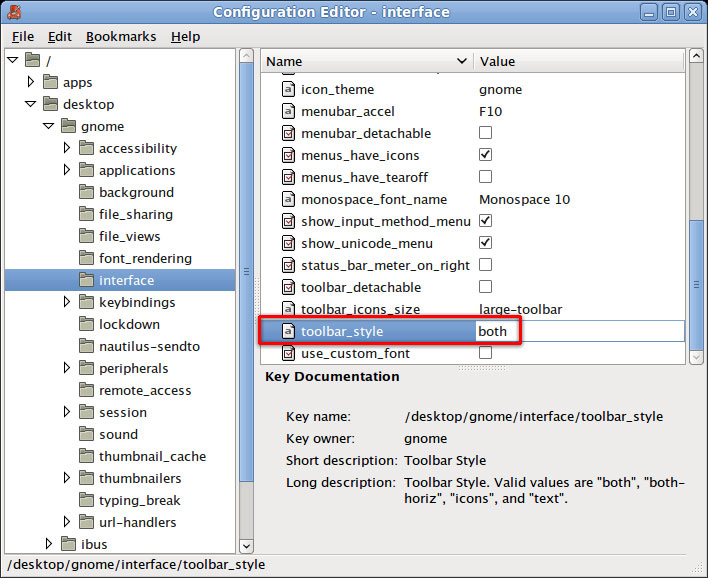708x578 pixels.
Task: Toggle the menubar_detachable checkbox
Action: (x=485, y=133)
